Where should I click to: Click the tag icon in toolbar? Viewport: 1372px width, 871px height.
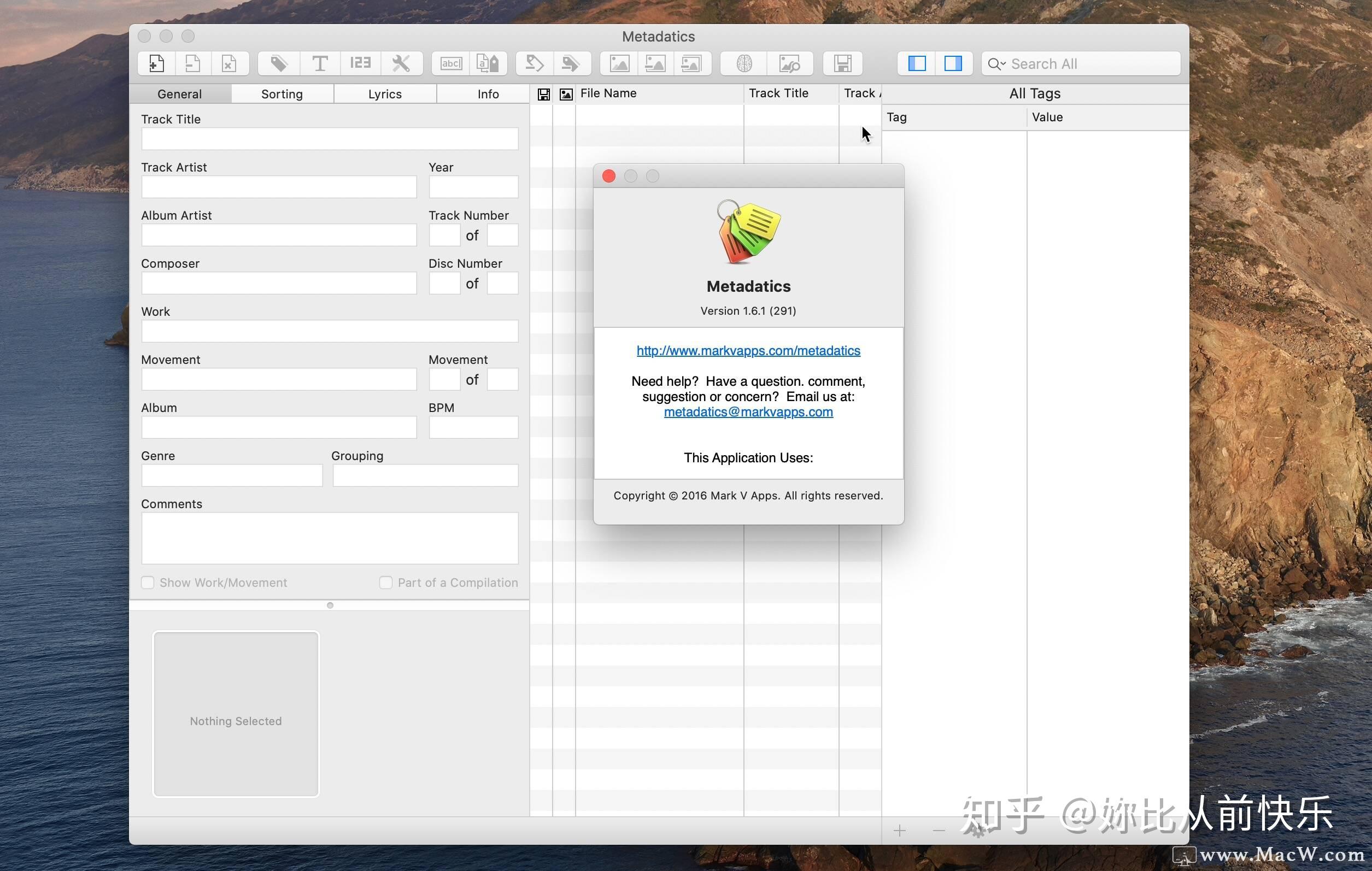coord(279,63)
